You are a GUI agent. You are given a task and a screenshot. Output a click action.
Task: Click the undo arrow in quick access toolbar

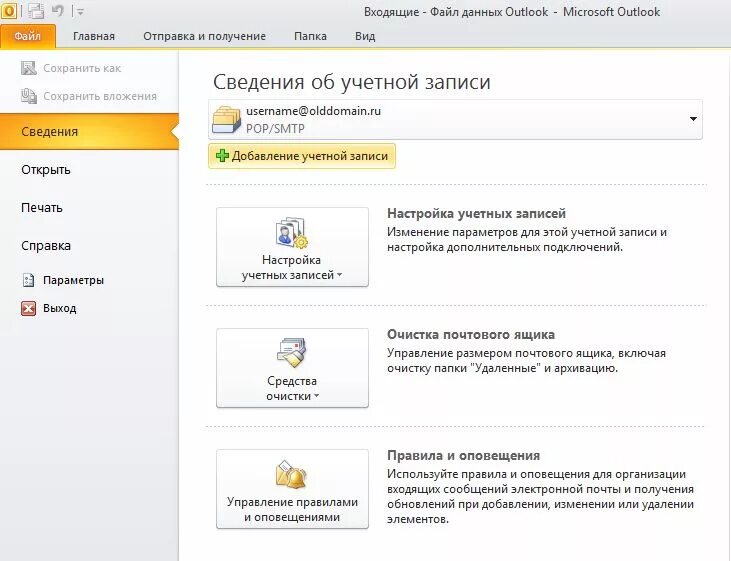tap(58, 10)
